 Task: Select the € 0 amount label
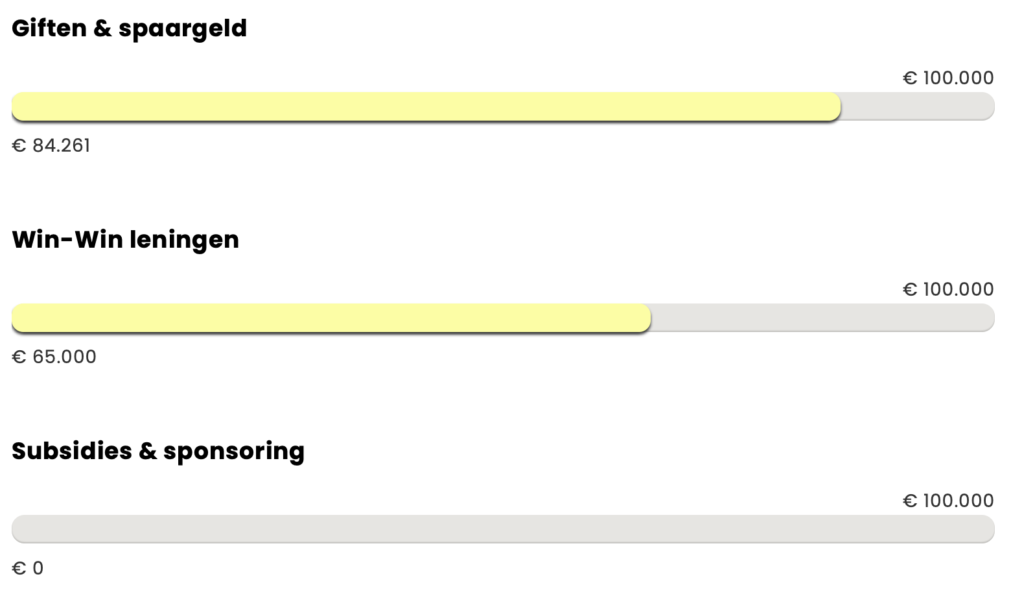(x=28, y=569)
